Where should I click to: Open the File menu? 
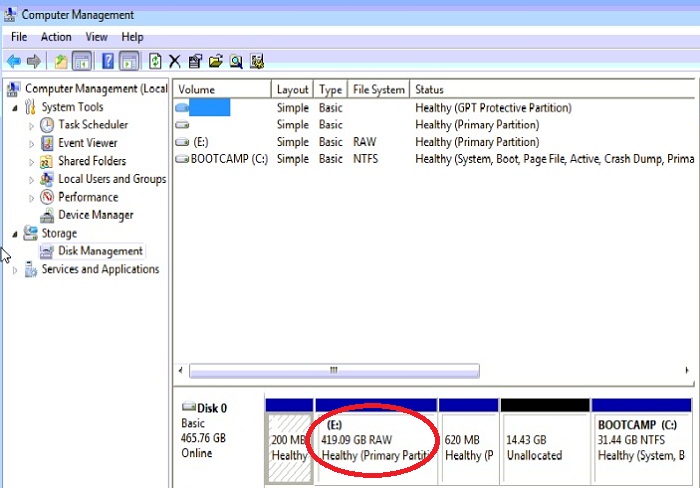coord(19,37)
